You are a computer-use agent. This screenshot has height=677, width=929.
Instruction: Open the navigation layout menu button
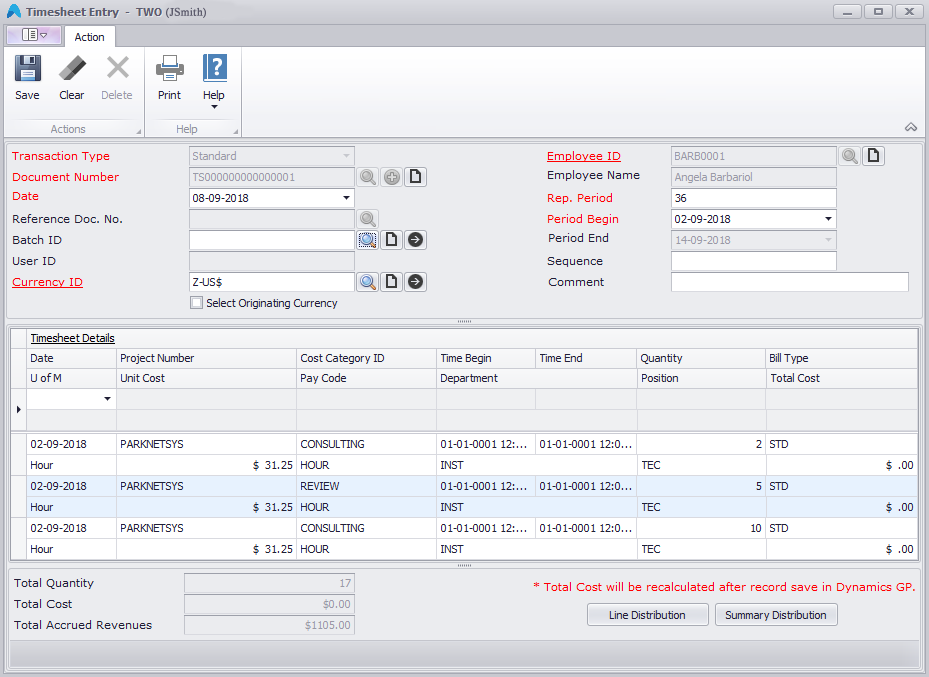point(34,35)
